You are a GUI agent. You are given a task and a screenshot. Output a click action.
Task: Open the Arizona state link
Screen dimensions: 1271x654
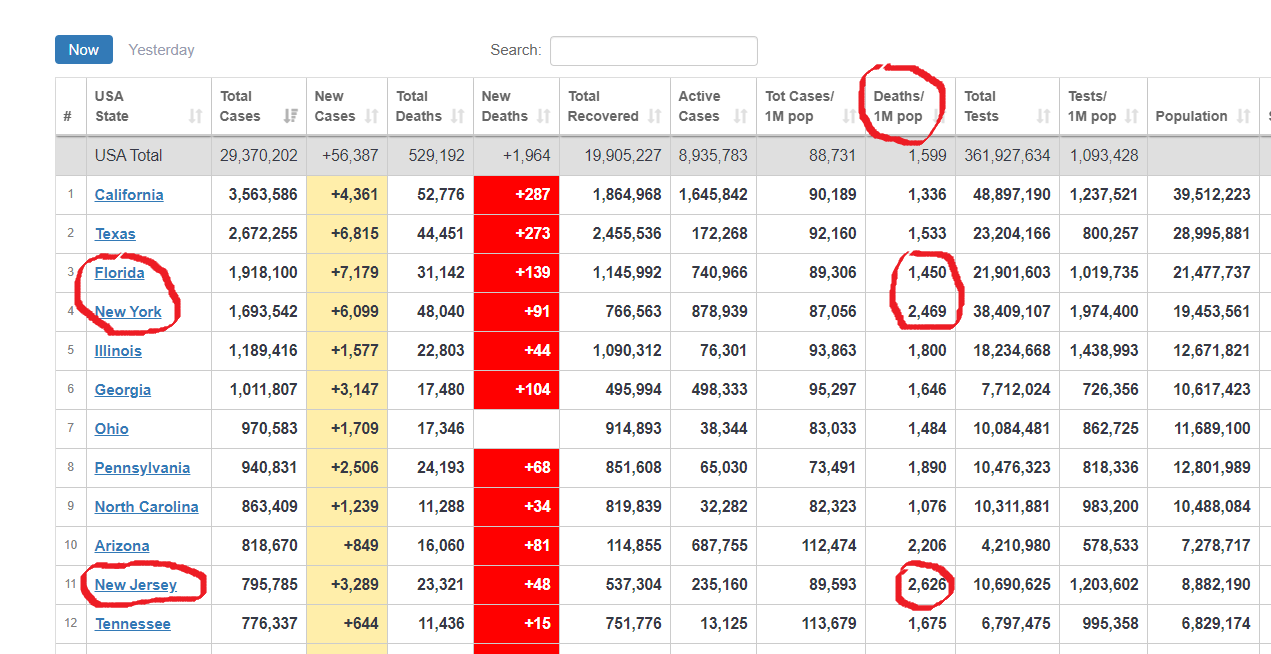[122, 546]
